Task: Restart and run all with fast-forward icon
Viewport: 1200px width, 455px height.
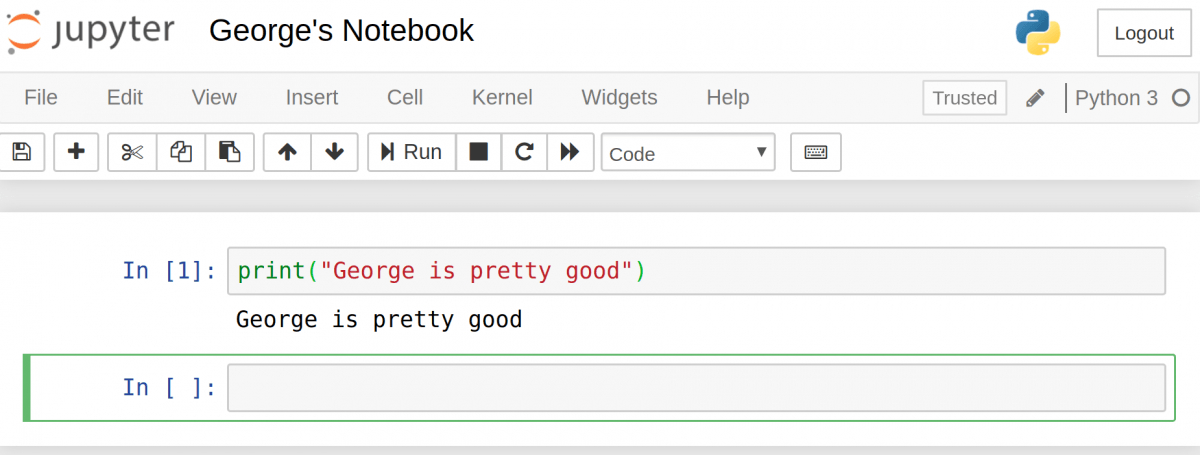Action: pos(570,152)
